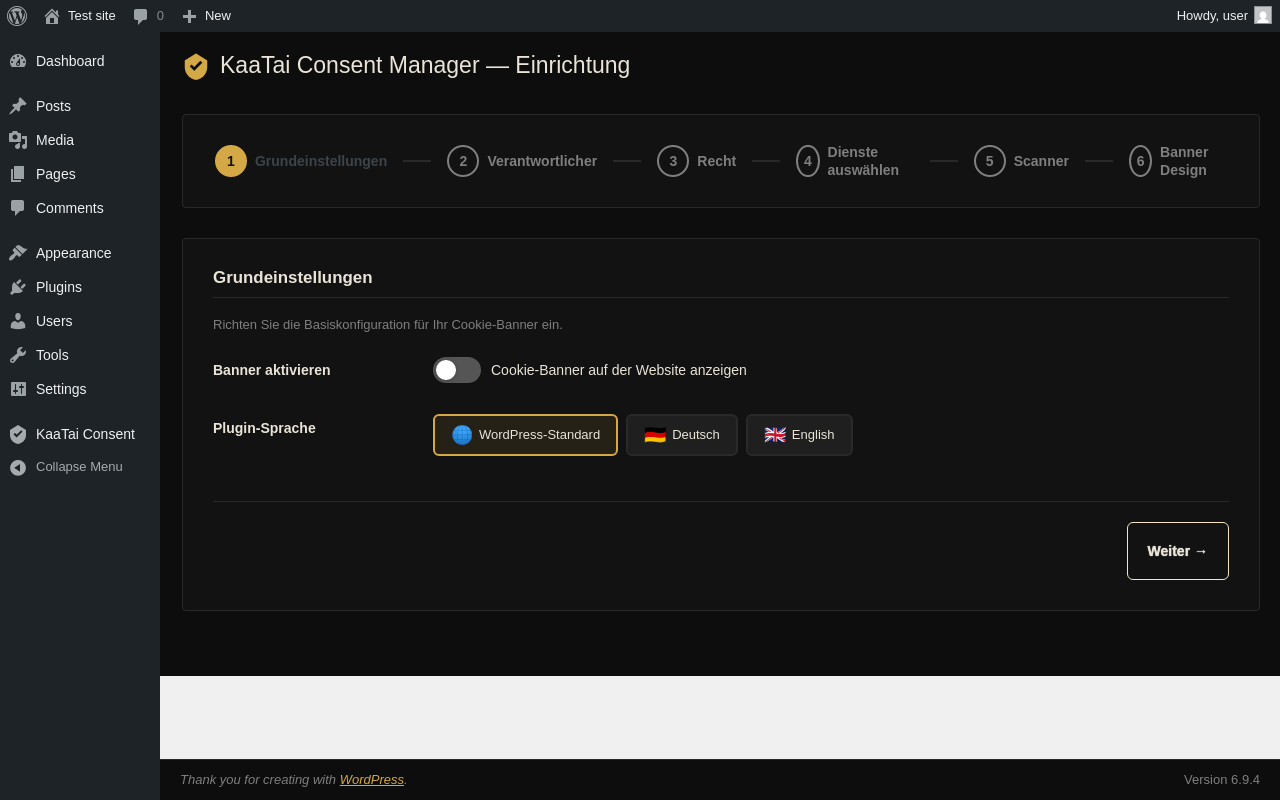Open Media via its camera icon
This screenshot has width=1280, height=800.
coord(18,140)
